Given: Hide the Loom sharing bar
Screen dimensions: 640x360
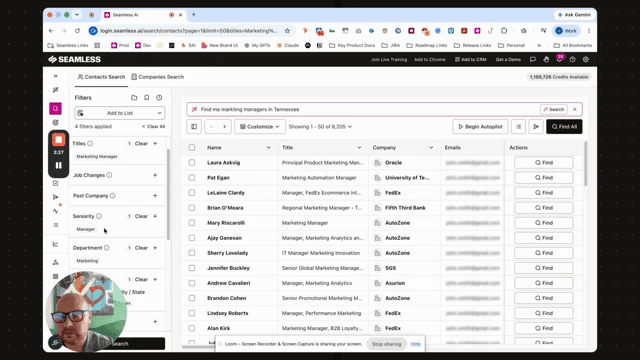Looking at the screenshot, I should (416, 344).
